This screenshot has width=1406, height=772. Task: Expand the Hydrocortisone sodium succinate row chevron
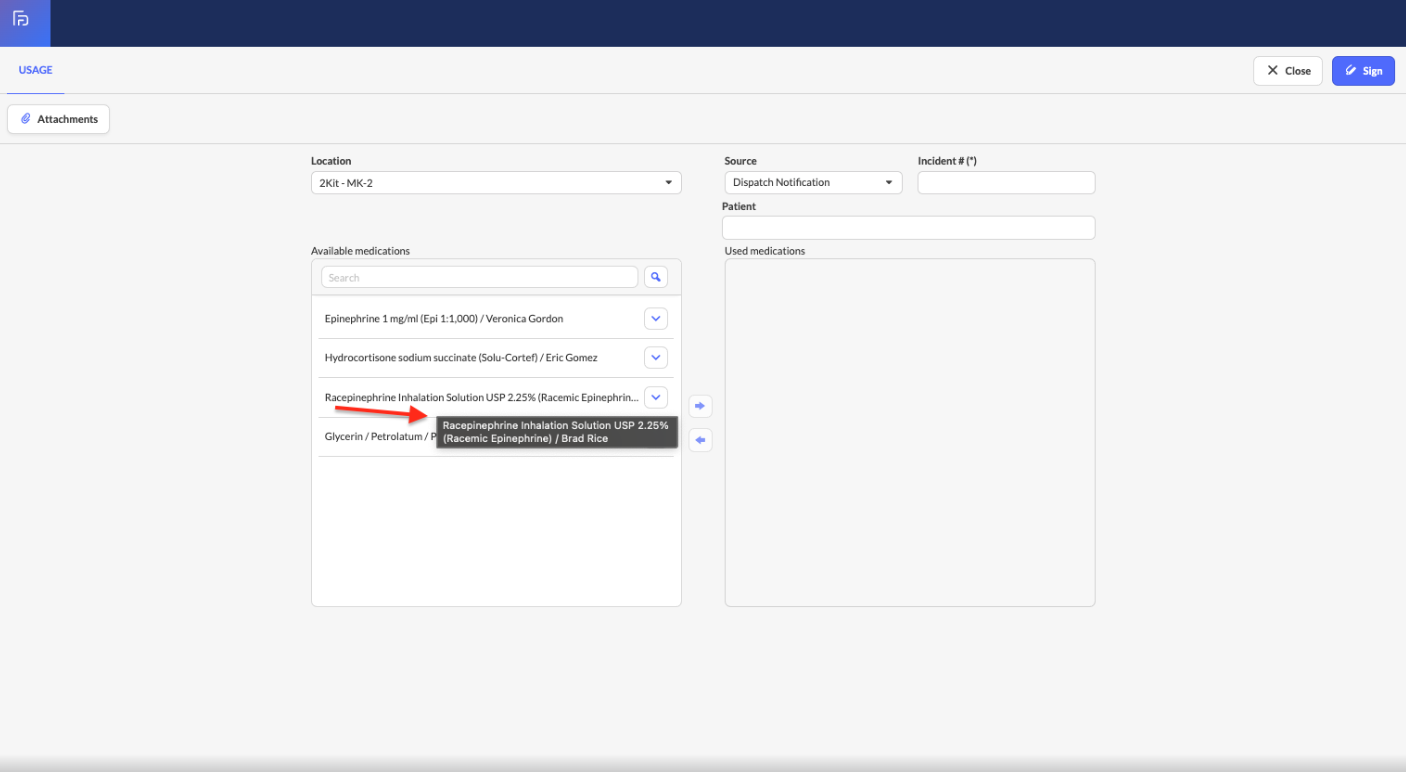[x=655, y=357]
